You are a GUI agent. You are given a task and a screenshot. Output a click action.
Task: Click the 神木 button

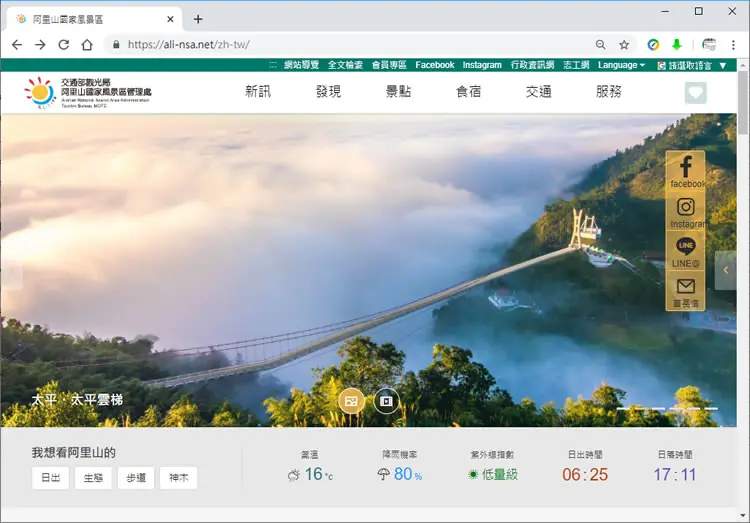click(x=178, y=478)
